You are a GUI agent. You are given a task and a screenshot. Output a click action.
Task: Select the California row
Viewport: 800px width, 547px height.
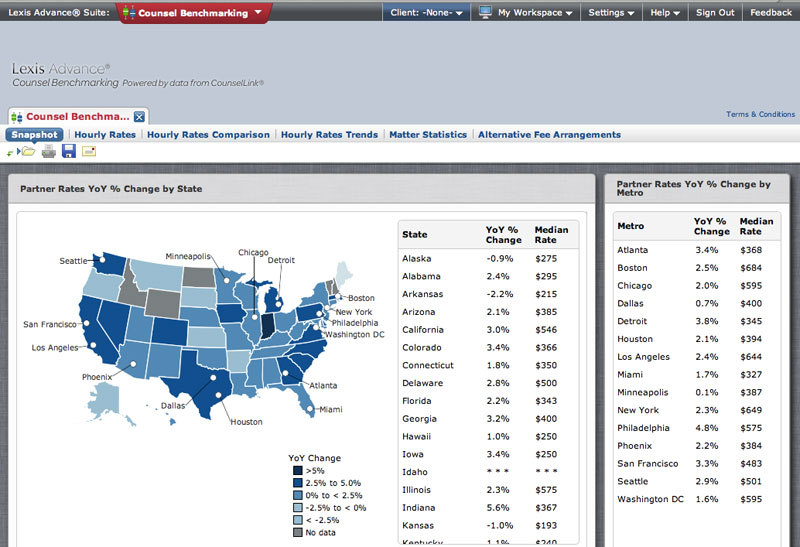488,330
